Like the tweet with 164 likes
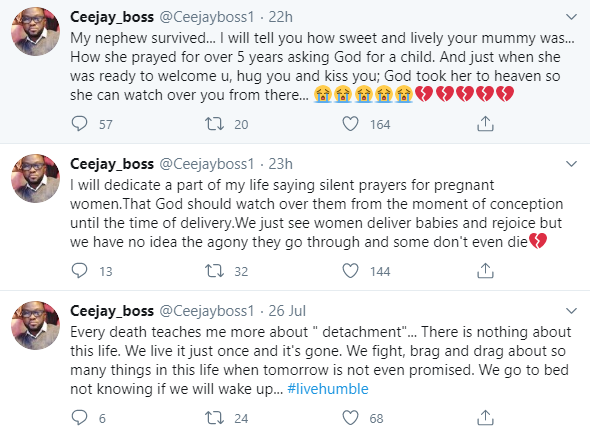 click(350, 124)
